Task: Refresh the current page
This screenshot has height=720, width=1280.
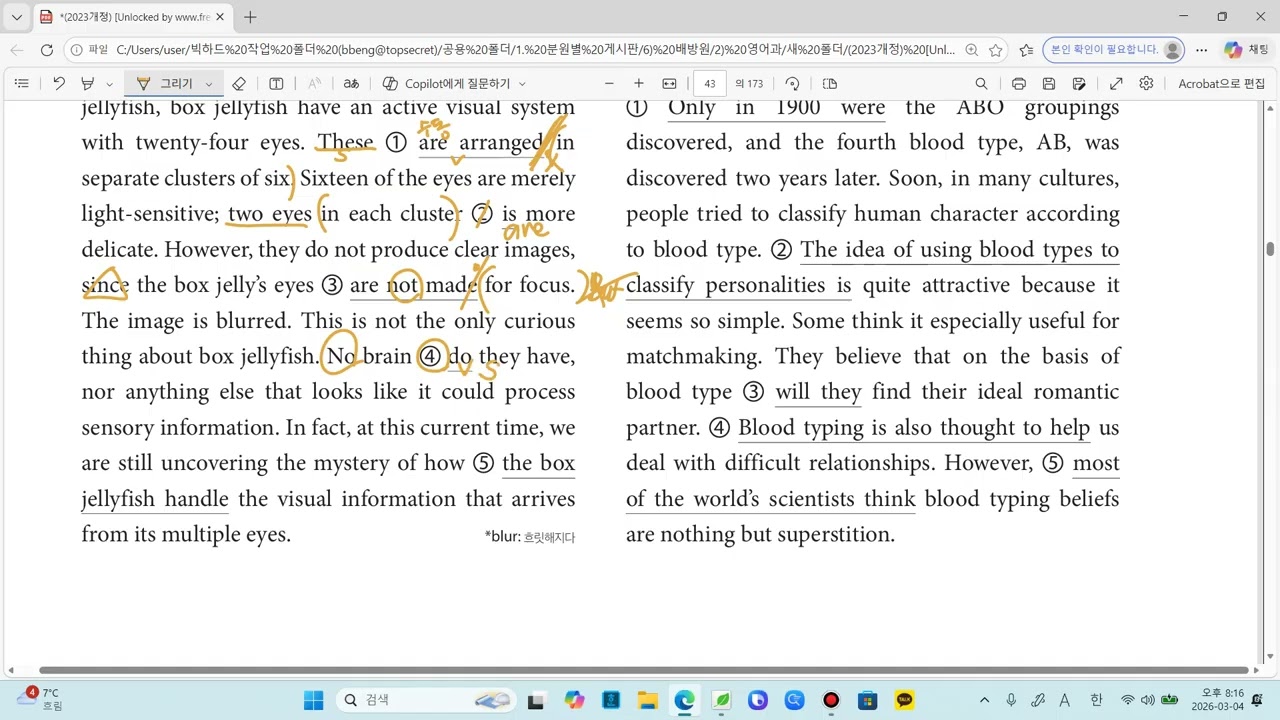Action: click(47, 50)
